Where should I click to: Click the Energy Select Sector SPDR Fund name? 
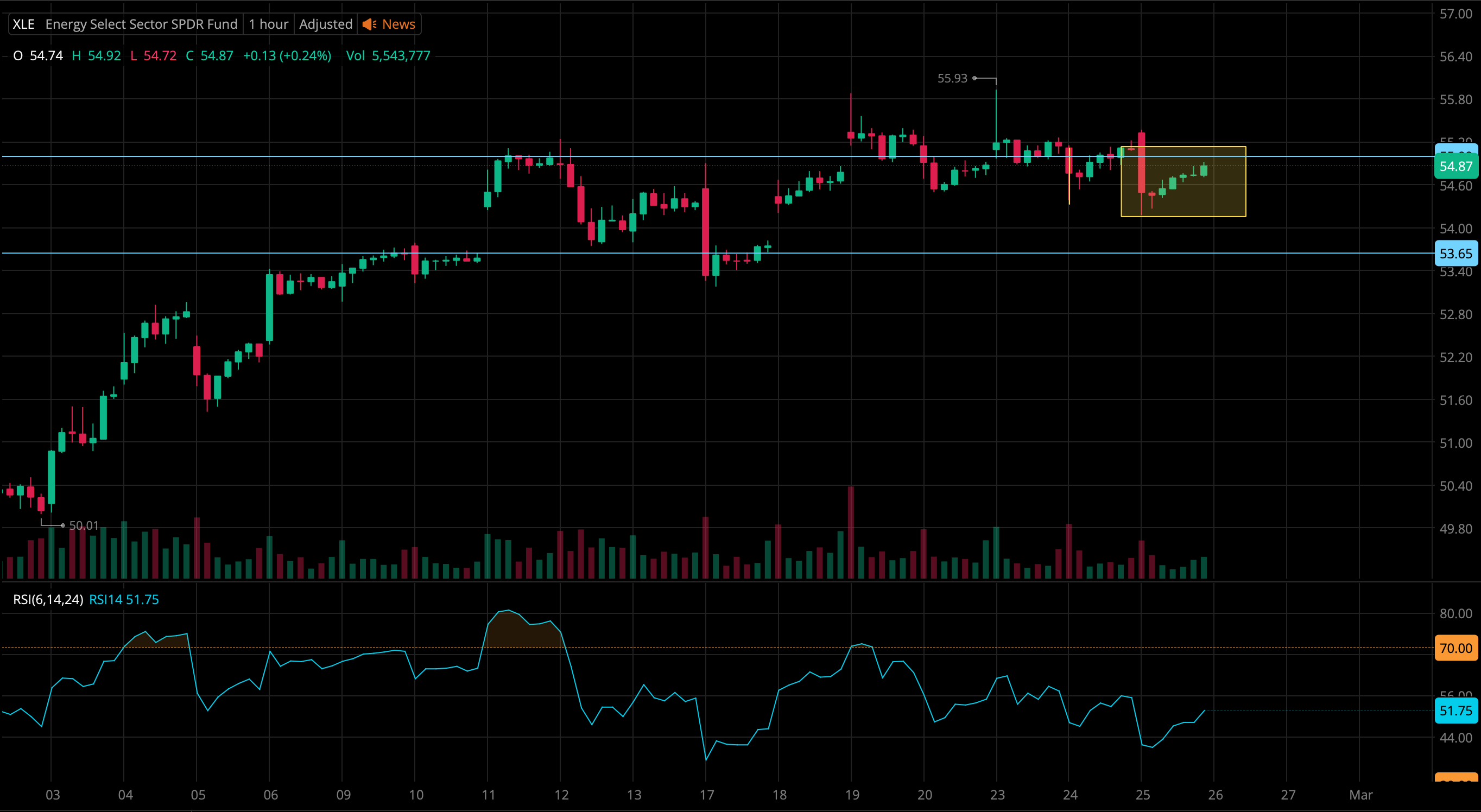[141, 24]
